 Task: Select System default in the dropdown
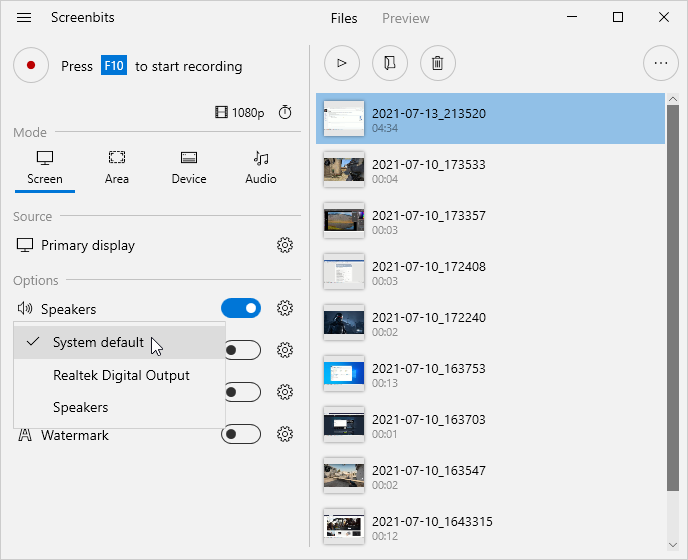coord(119,342)
